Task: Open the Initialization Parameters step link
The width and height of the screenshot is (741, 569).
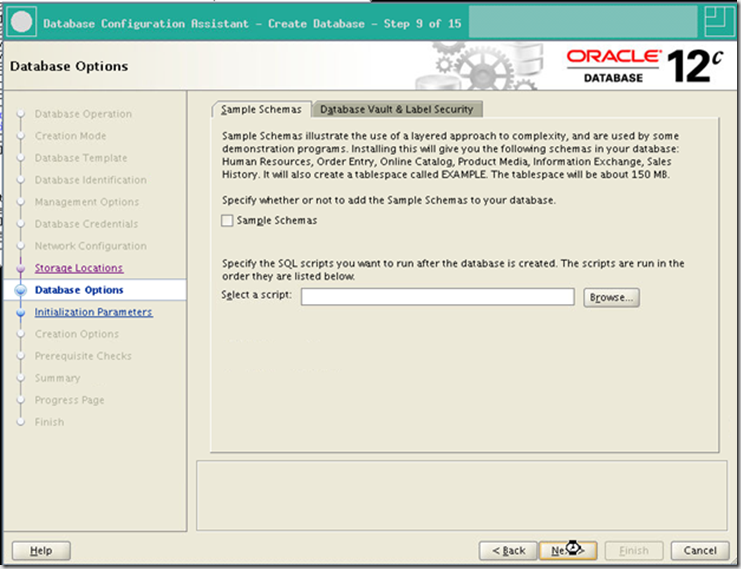Action: coord(94,312)
